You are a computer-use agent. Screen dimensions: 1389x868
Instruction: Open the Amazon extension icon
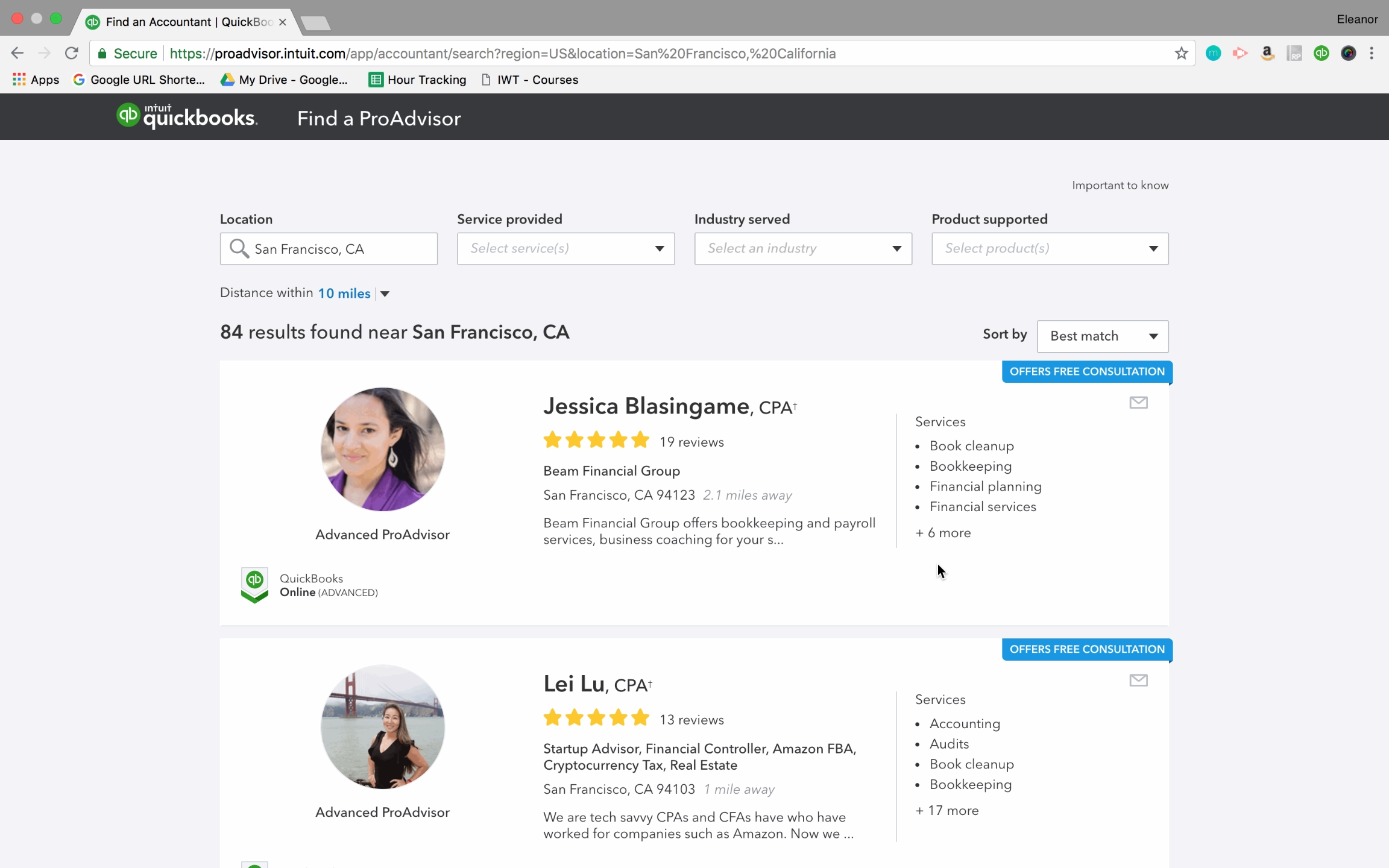pyautogui.click(x=1267, y=53)
